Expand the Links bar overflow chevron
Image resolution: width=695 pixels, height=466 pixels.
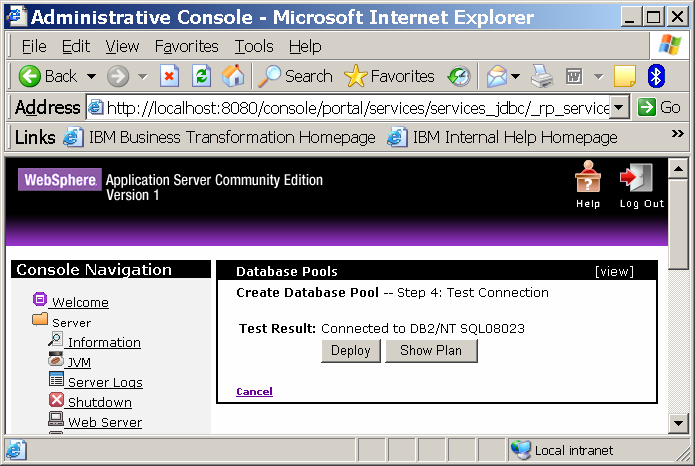coord(676,137)
